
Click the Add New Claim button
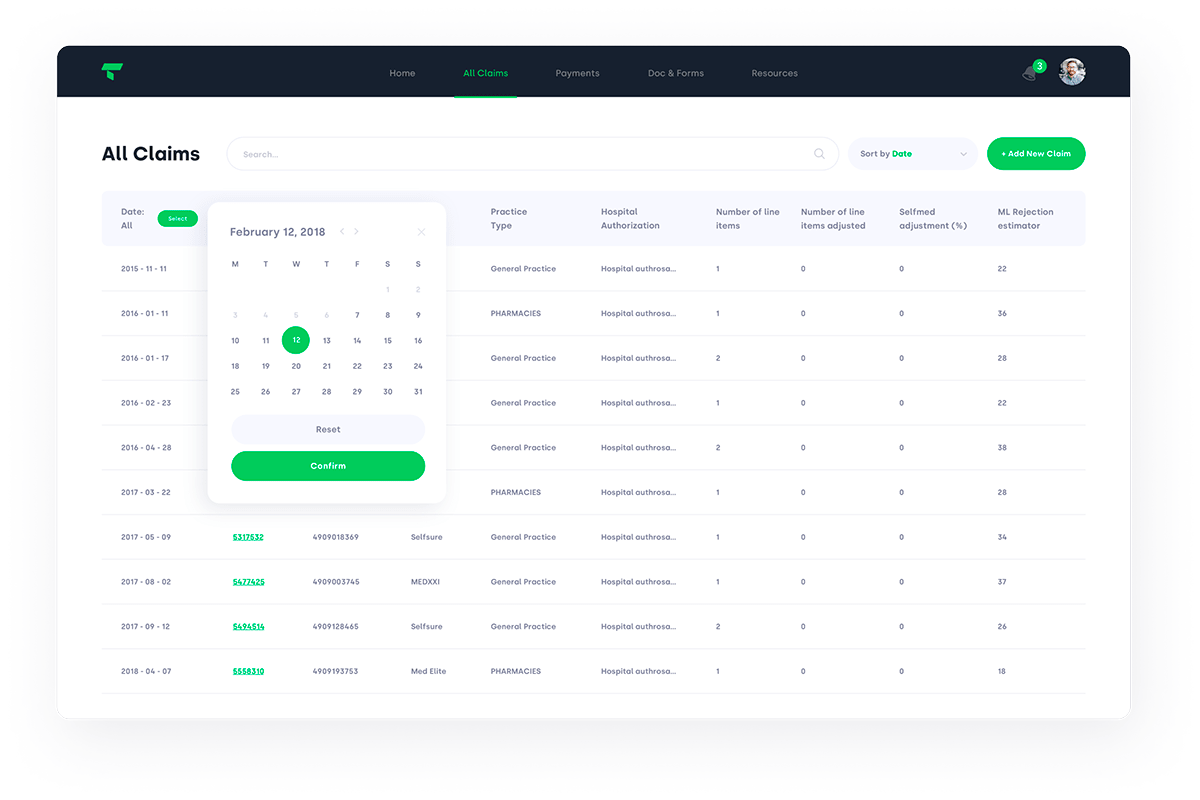click(1036, 154)
